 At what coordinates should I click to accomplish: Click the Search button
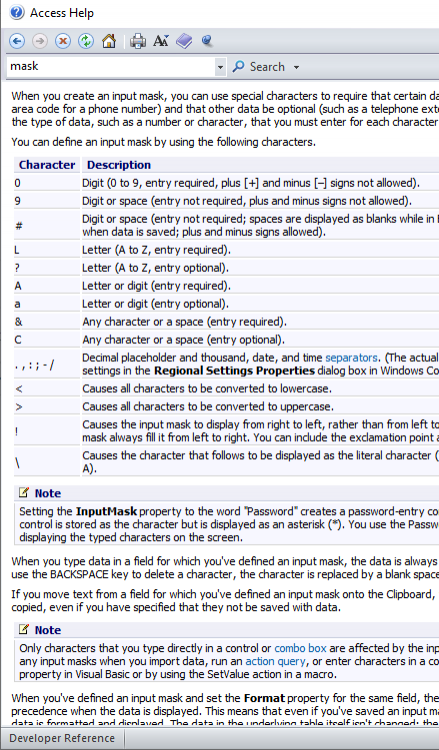pyautogui.click(x=260, y=67)
